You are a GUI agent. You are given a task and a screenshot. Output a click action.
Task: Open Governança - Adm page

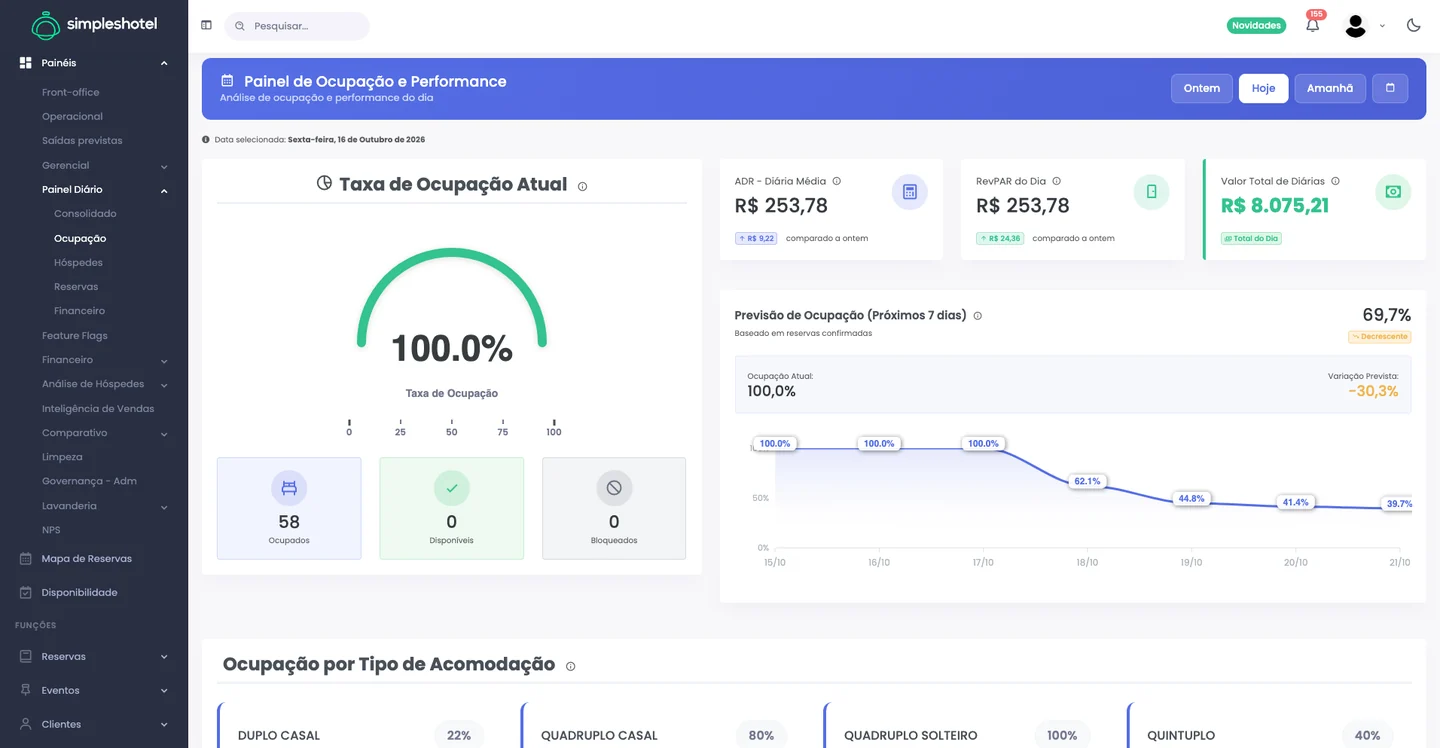point(89,481)
